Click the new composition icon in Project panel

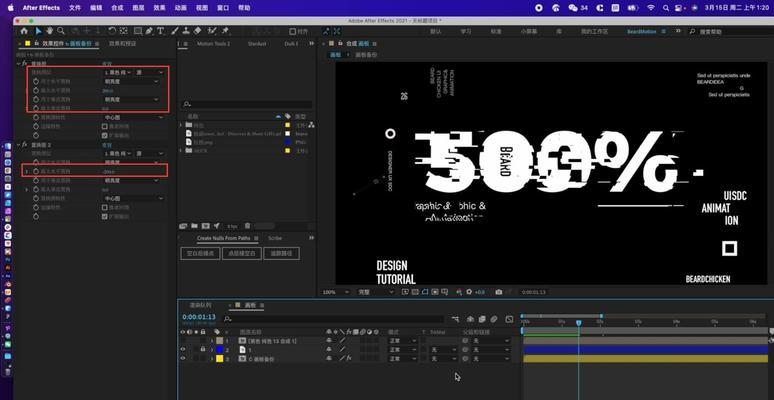[x=205, y=226]
